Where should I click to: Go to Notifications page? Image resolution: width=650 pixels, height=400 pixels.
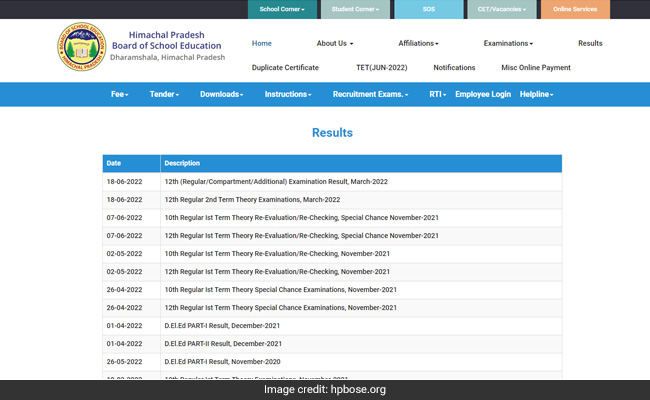(x=454, y=68)
